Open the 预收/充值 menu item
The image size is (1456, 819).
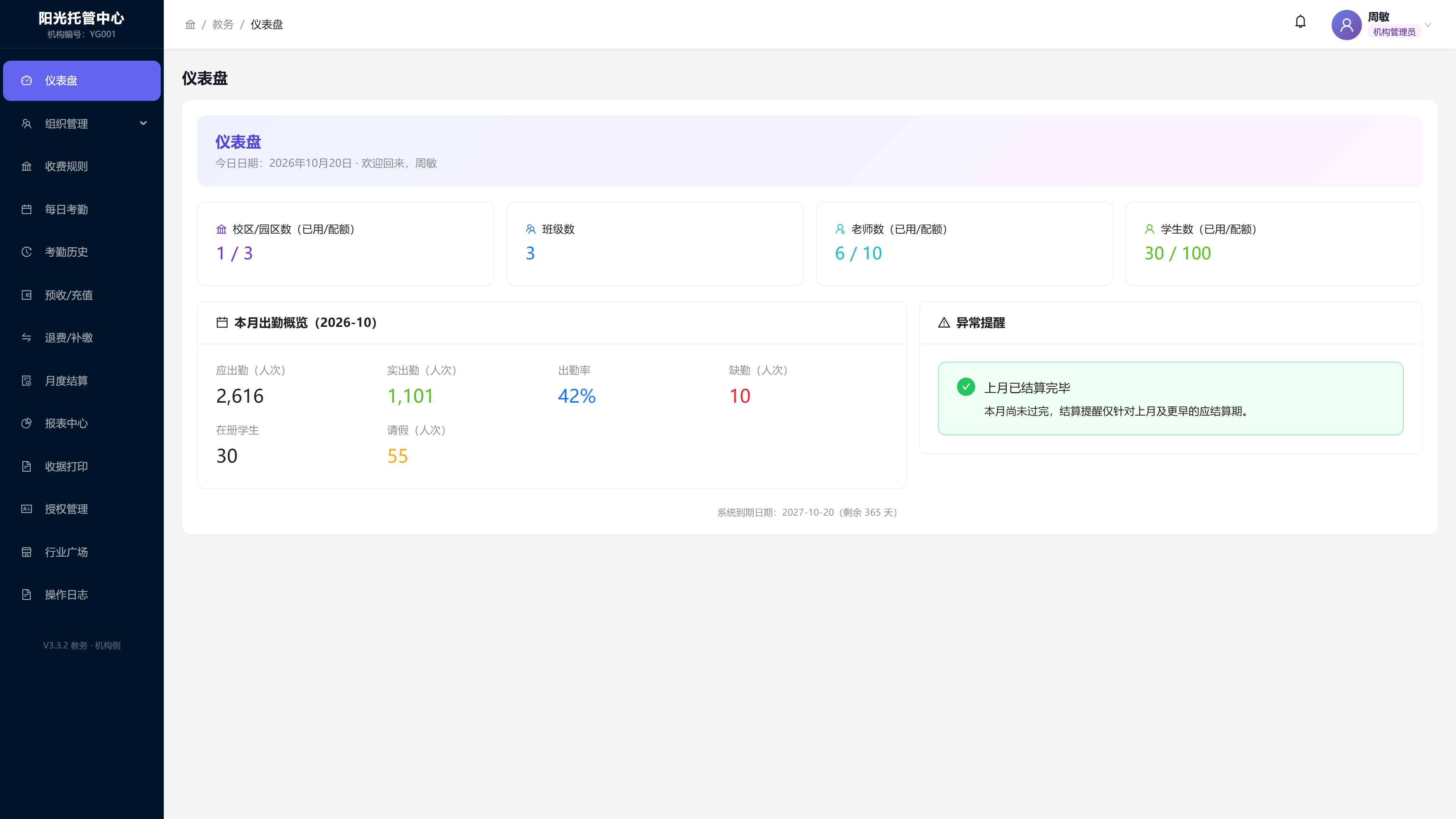click(x=82, y=295)
